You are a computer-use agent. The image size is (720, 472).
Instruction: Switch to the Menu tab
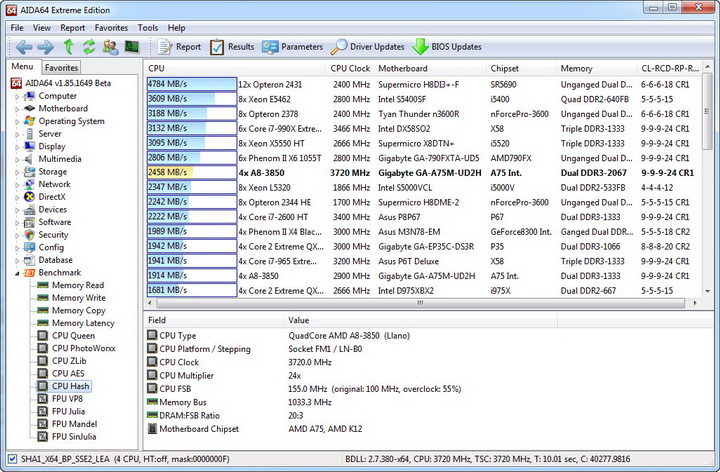tap(22, 67)
